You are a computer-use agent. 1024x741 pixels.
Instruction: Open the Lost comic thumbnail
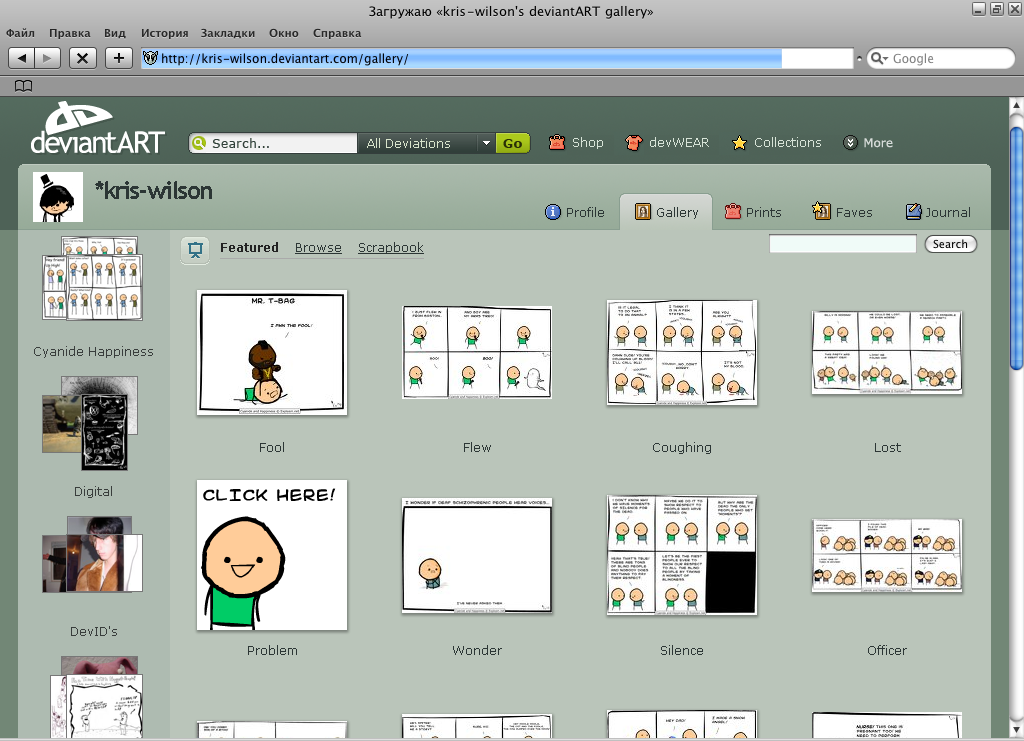coord(887,352)
